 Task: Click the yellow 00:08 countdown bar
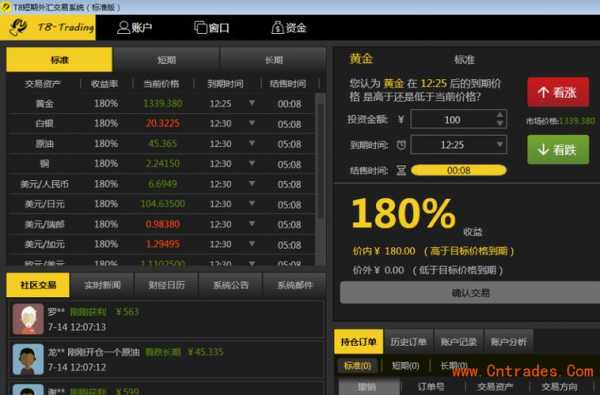click(459, 170)
